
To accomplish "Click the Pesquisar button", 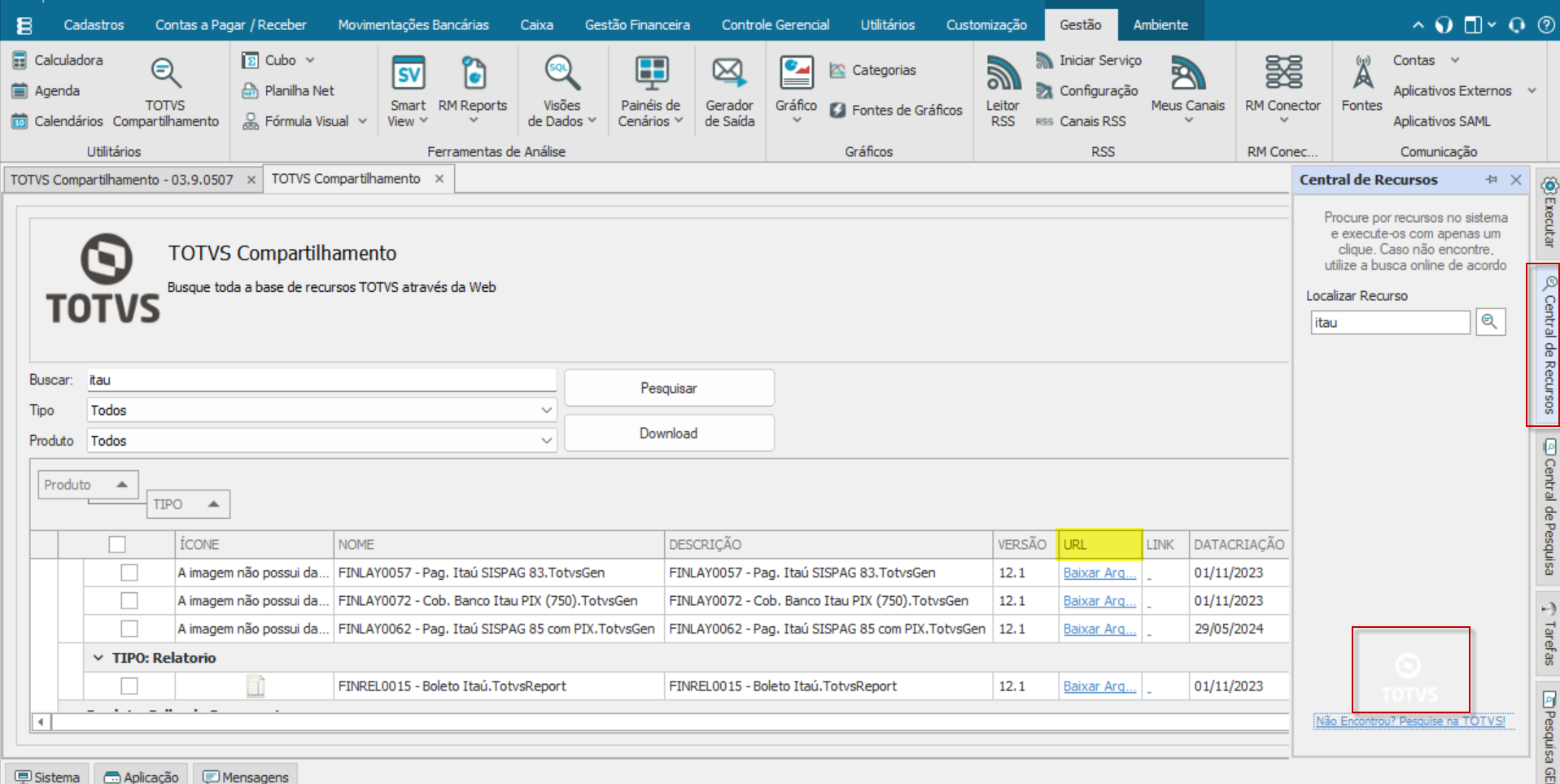I will 669,388.
